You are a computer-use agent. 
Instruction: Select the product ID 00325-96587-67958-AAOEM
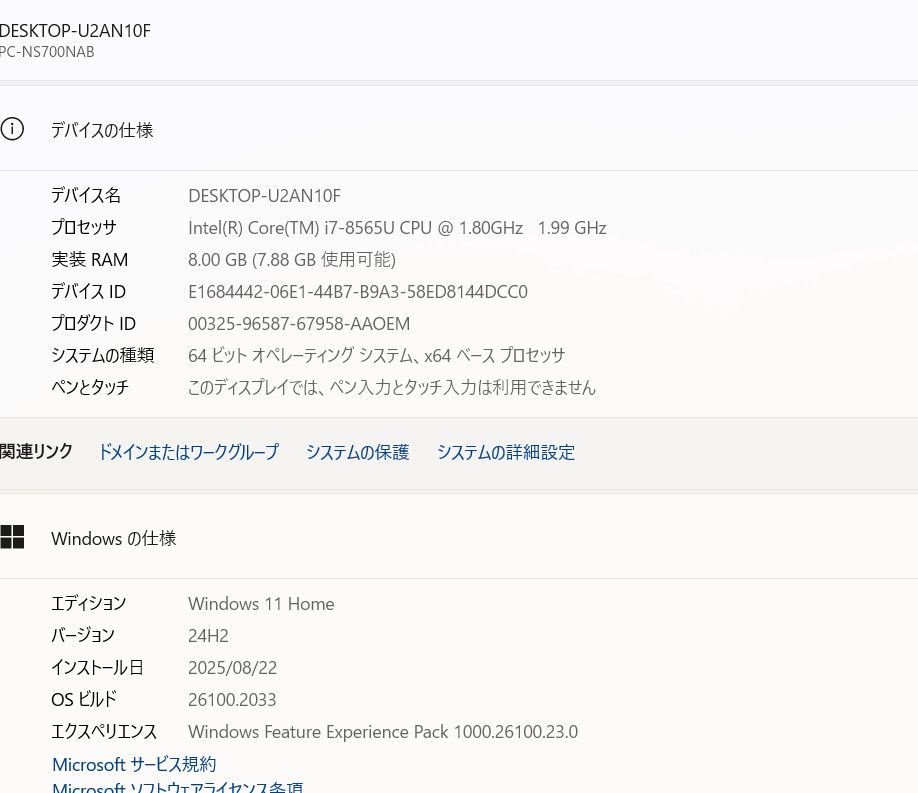click(x=299, y=324)
